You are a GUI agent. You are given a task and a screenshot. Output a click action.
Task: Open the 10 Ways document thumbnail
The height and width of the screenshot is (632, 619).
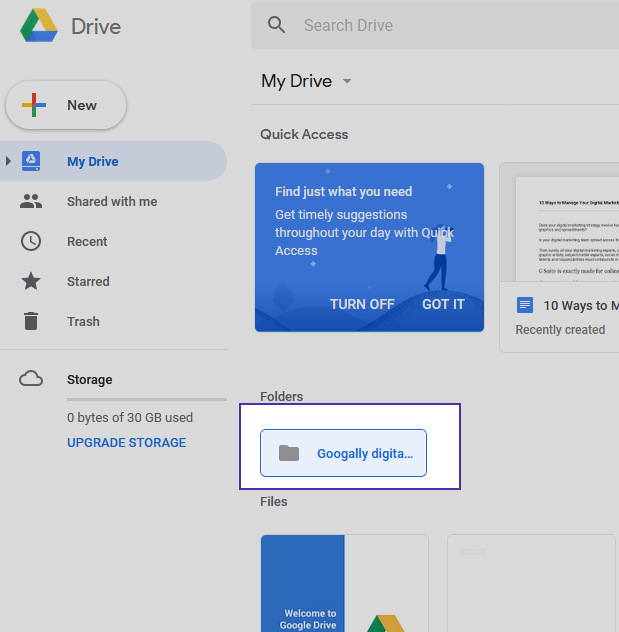tap(559, 222)
